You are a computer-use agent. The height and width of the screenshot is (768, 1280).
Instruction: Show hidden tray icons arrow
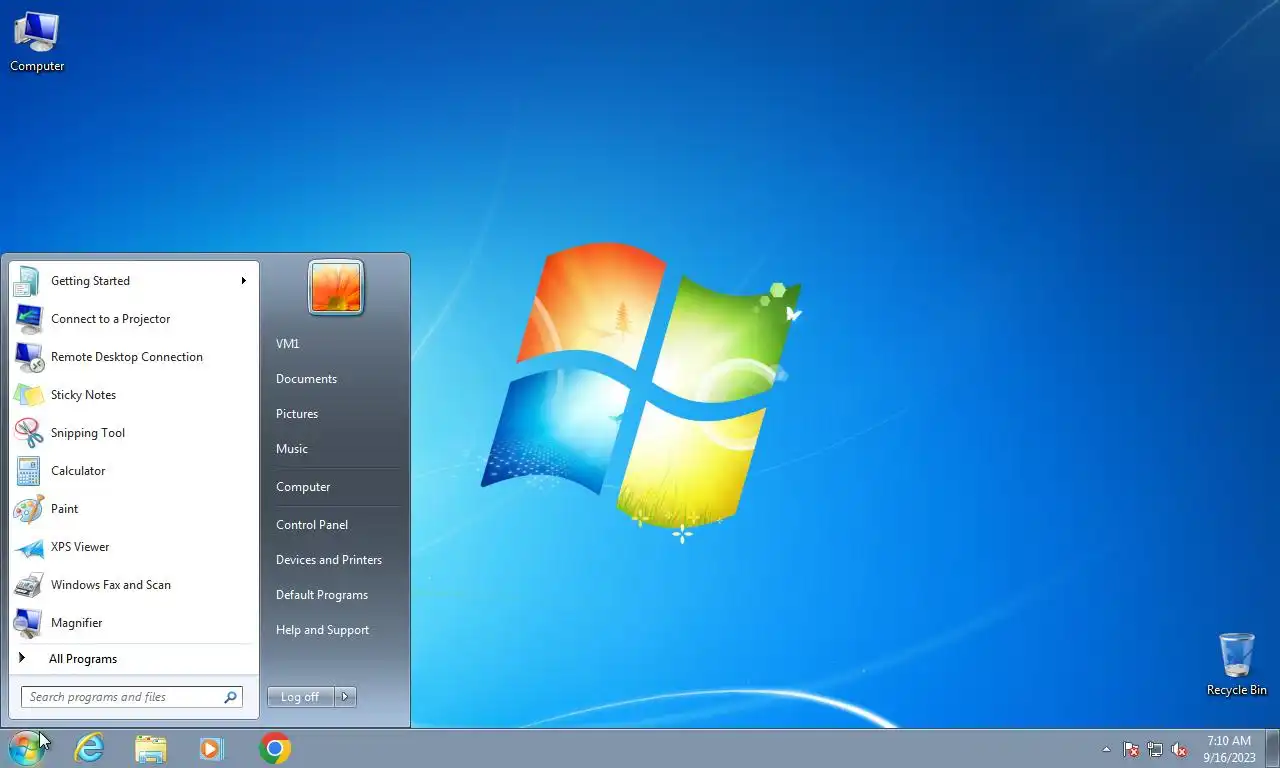coord(1106,749)
